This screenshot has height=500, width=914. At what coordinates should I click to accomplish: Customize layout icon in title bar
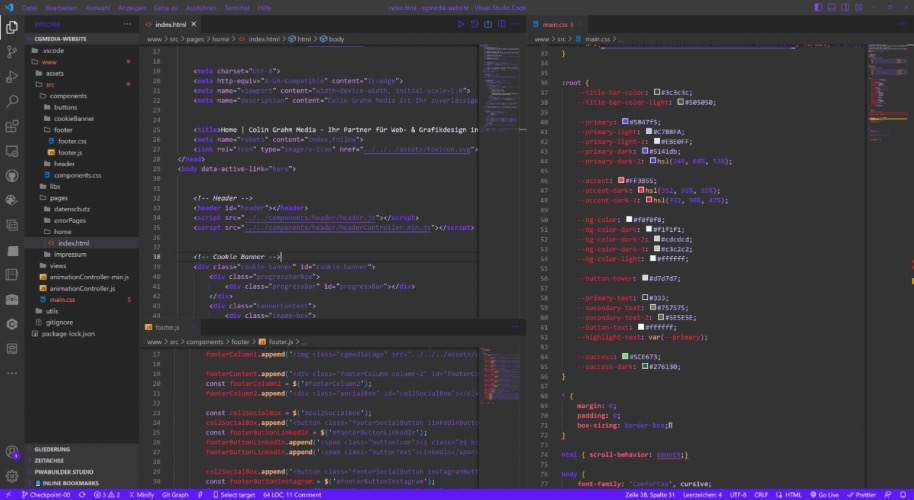click(859, 8)
